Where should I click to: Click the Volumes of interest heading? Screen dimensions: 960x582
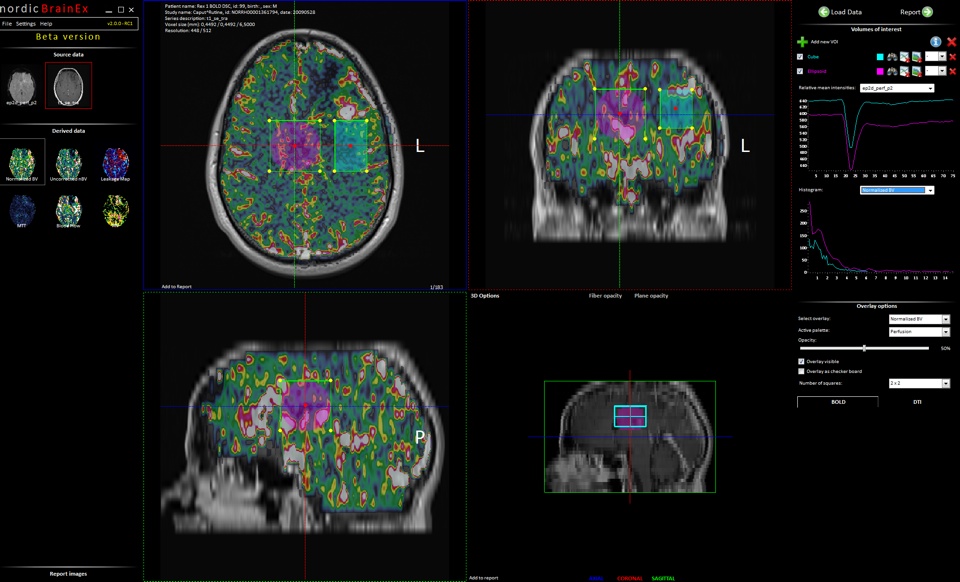coord(876,29)
